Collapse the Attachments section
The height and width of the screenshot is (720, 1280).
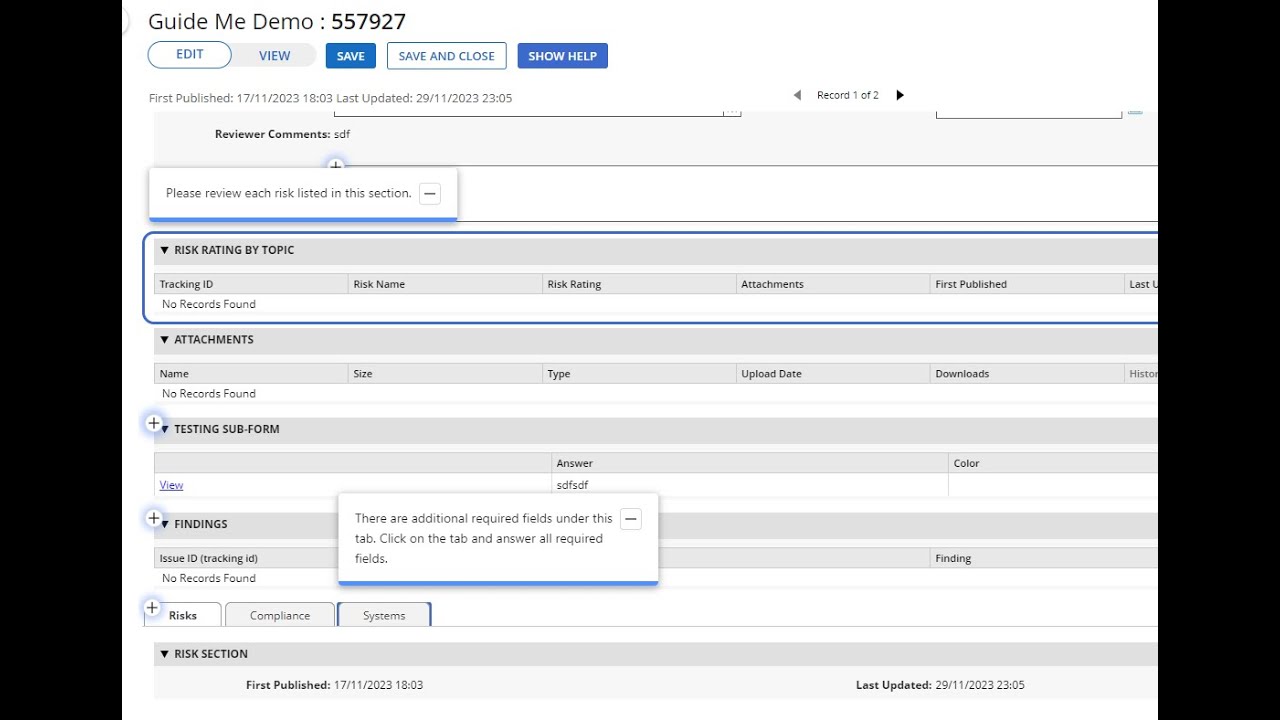click(x=165, y=340)
